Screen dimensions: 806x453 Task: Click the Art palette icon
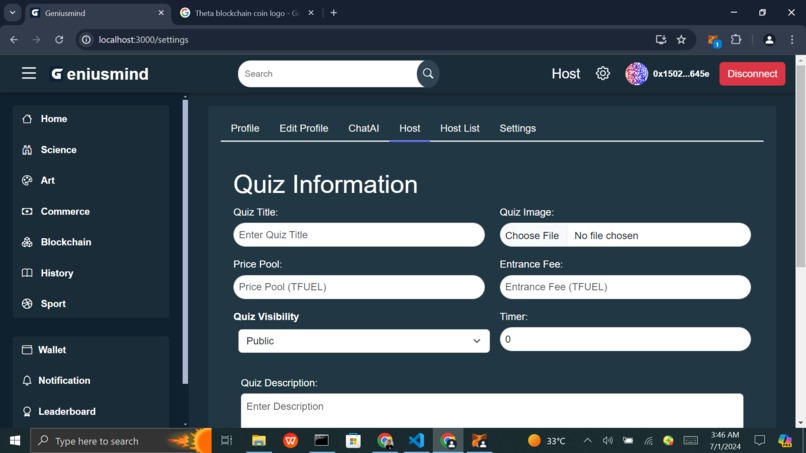click(27, 180)
